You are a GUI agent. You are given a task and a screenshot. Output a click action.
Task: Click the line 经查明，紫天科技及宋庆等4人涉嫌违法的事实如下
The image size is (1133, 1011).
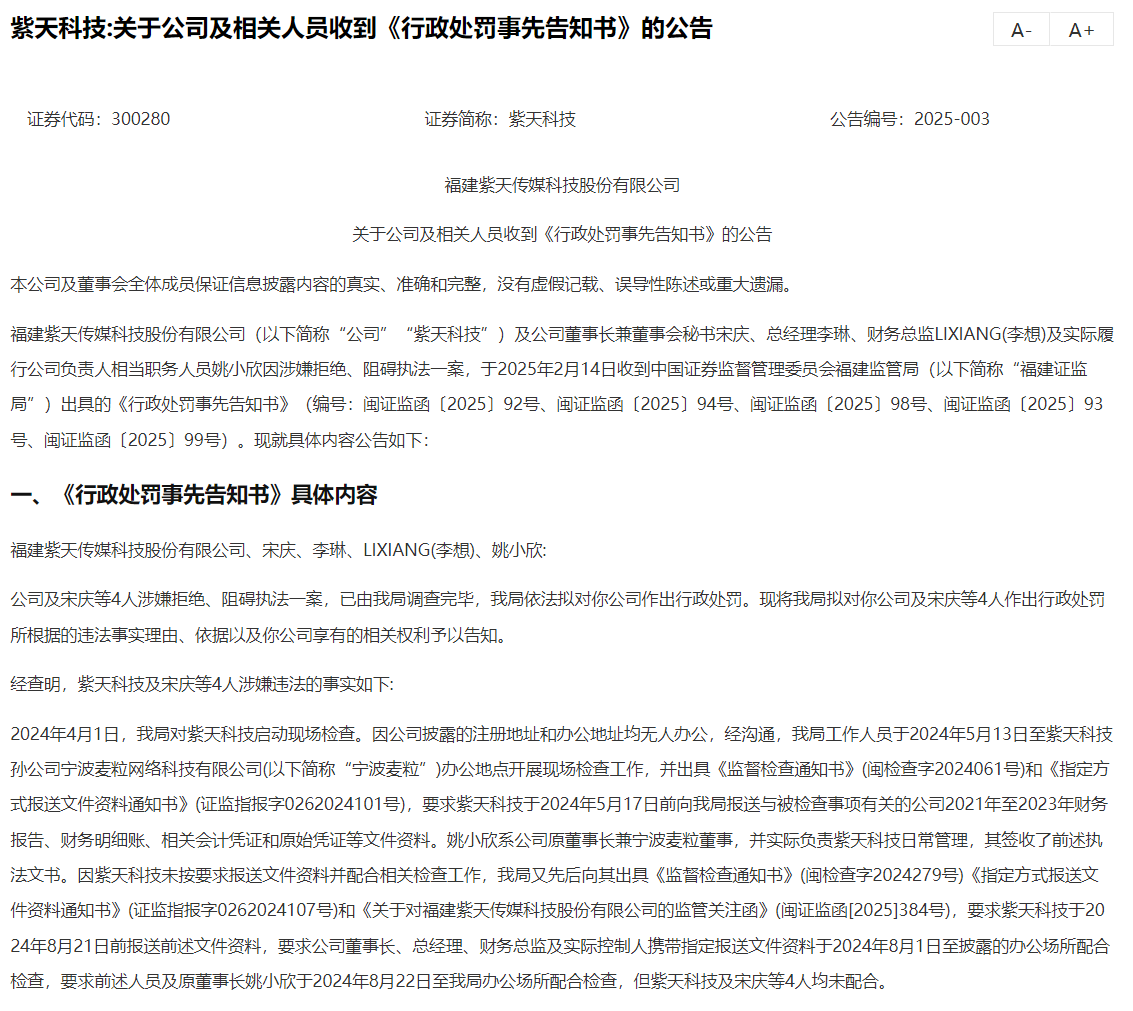point(202,684)
